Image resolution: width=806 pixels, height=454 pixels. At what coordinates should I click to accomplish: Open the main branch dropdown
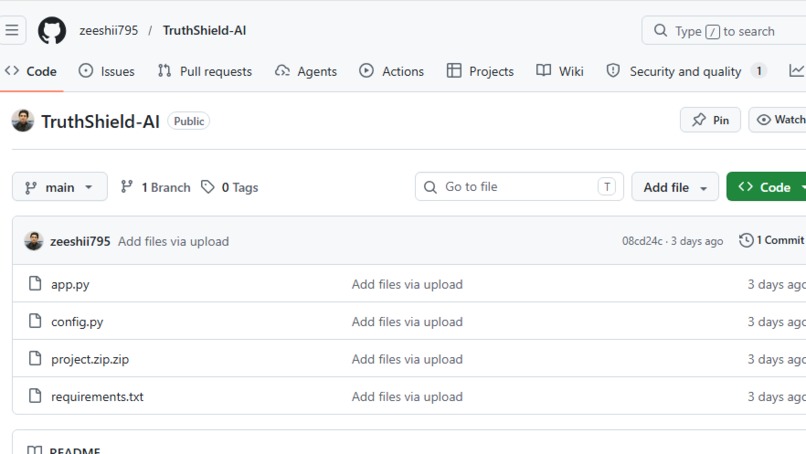(x=60, y=187)
